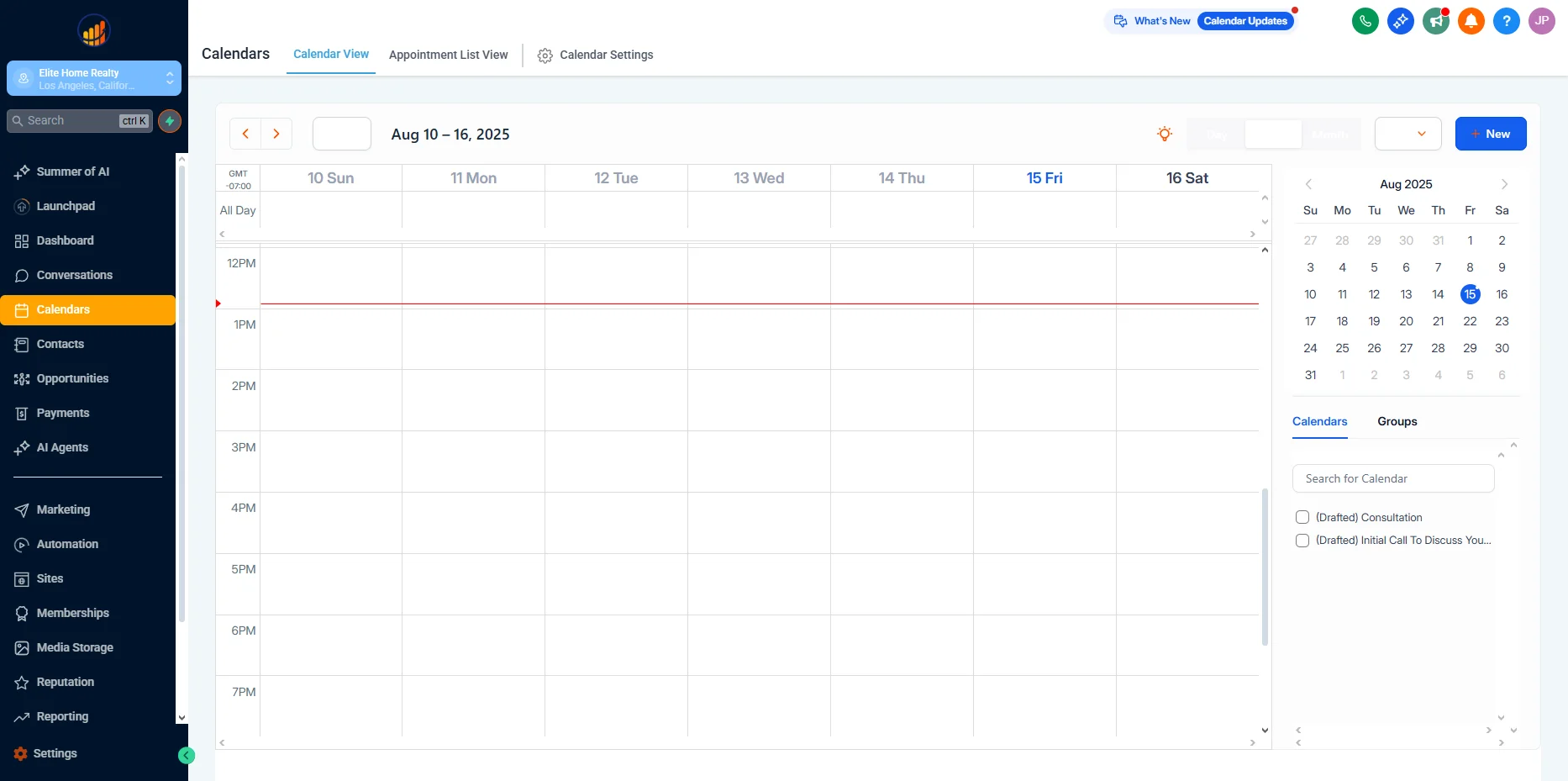Click the blue help question mark icon
1568x781 pixels.
click(1506, 21)
